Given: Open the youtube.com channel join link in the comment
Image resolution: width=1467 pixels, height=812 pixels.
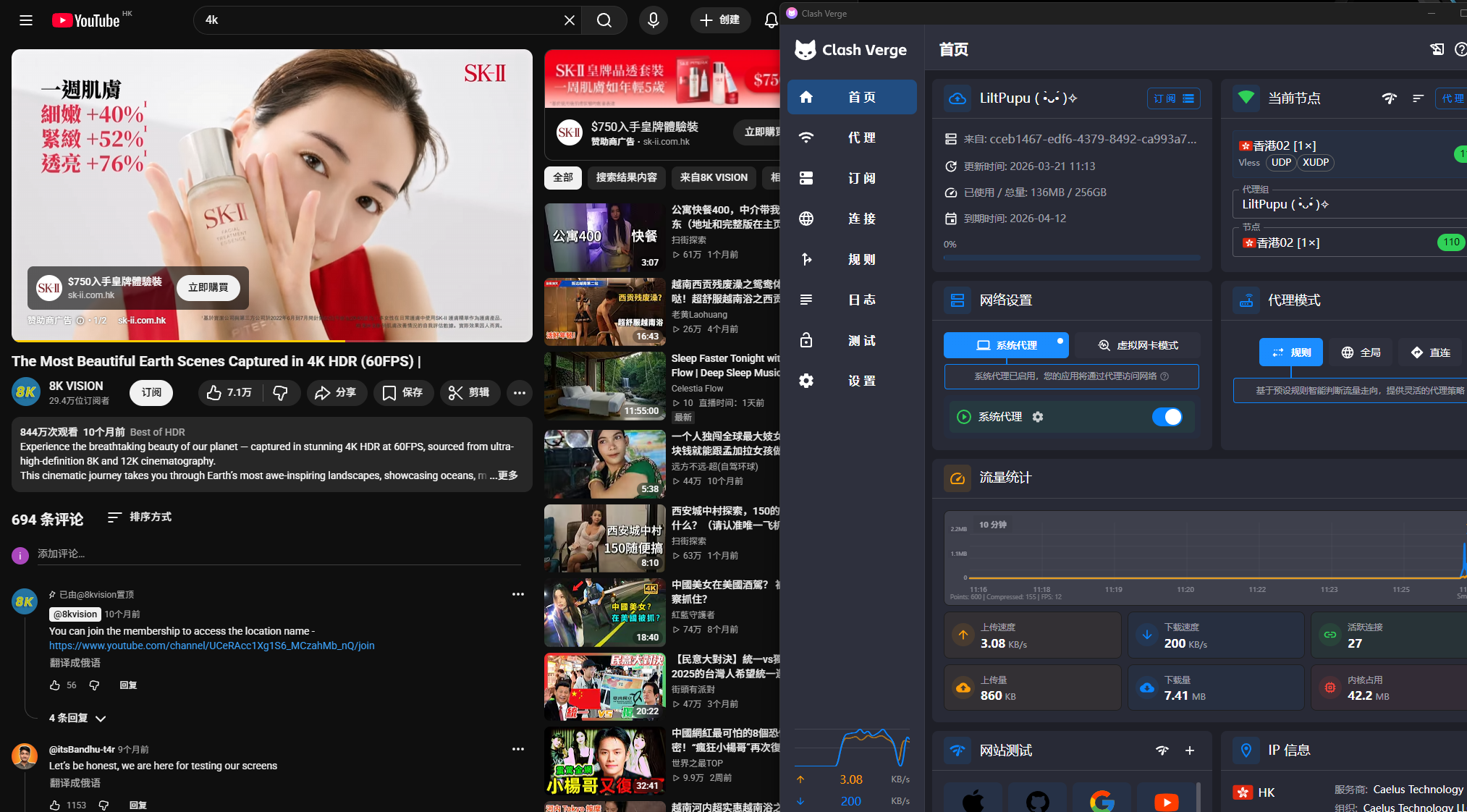Looking at the screenshot, I should 211,646.
